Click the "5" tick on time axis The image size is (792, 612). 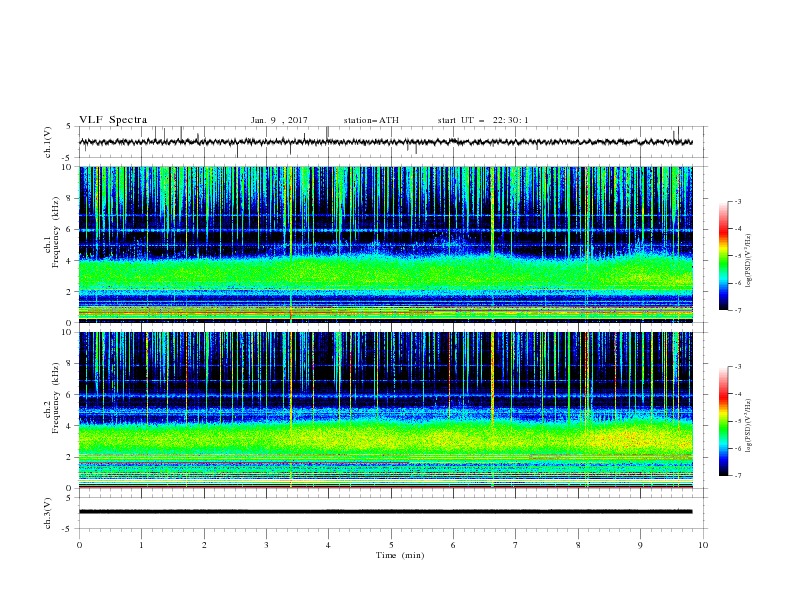point(391,545)
